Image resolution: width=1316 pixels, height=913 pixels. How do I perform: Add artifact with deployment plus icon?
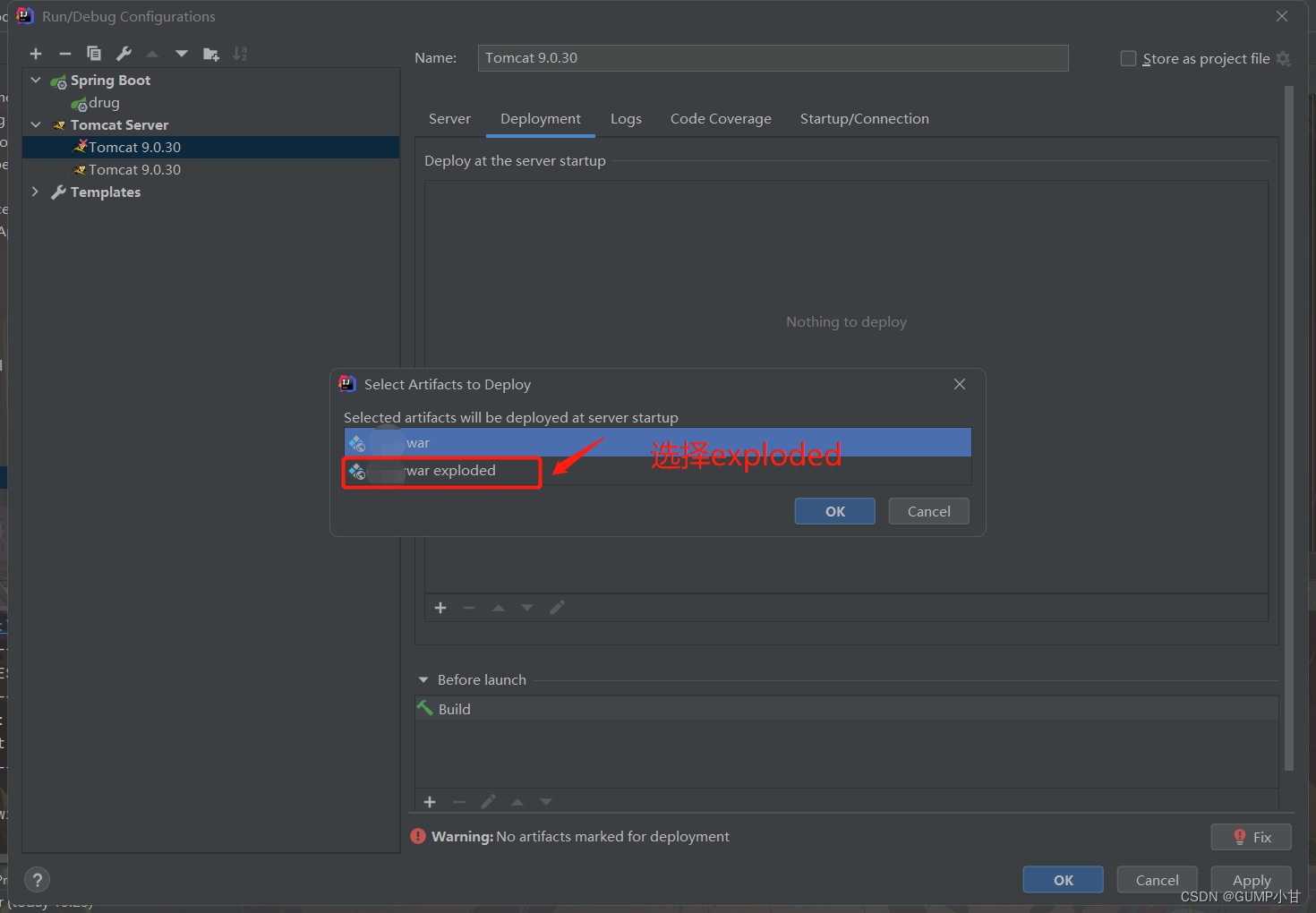point(440,608)
